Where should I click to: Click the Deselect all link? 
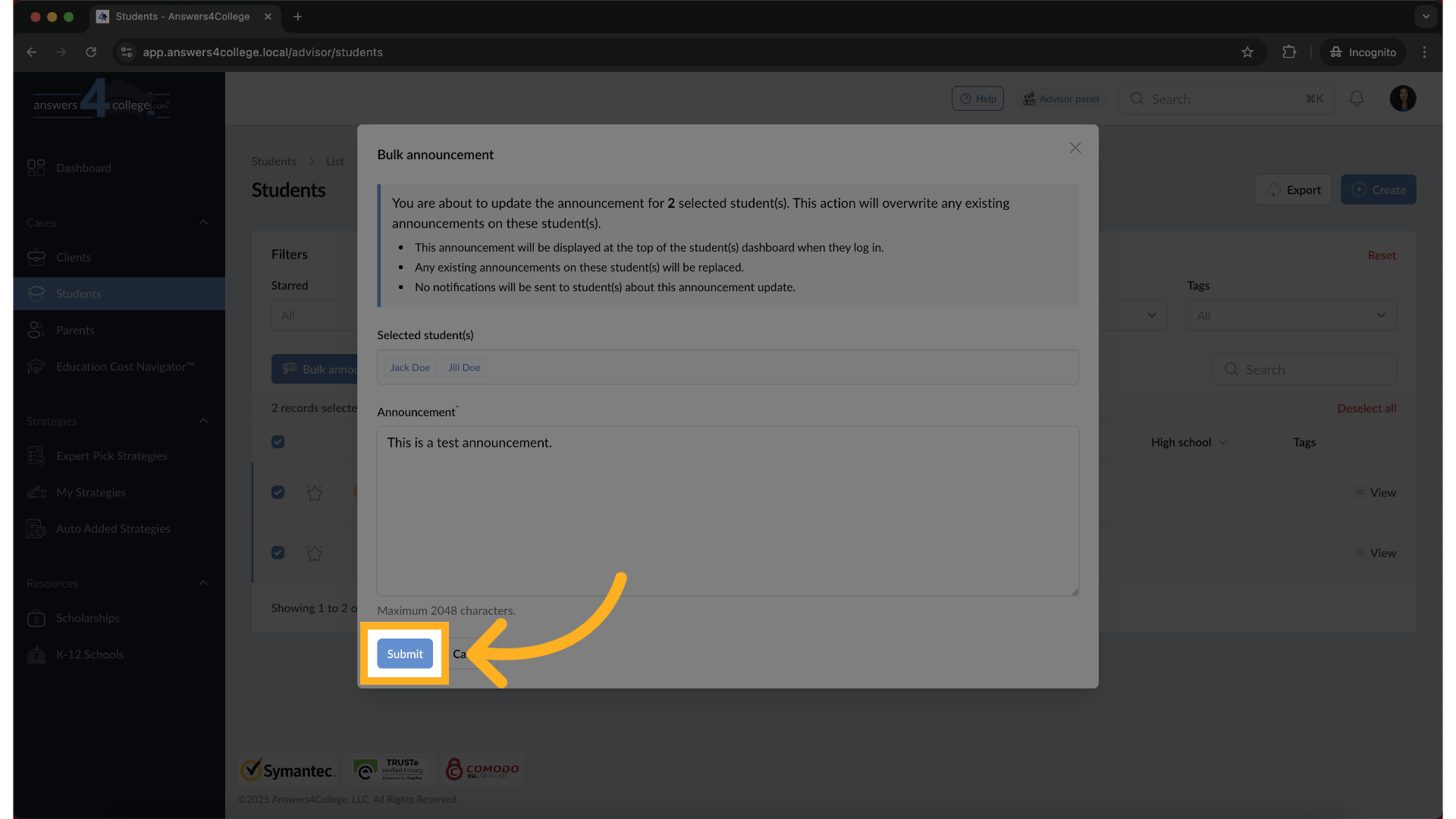click(1366, 408)
